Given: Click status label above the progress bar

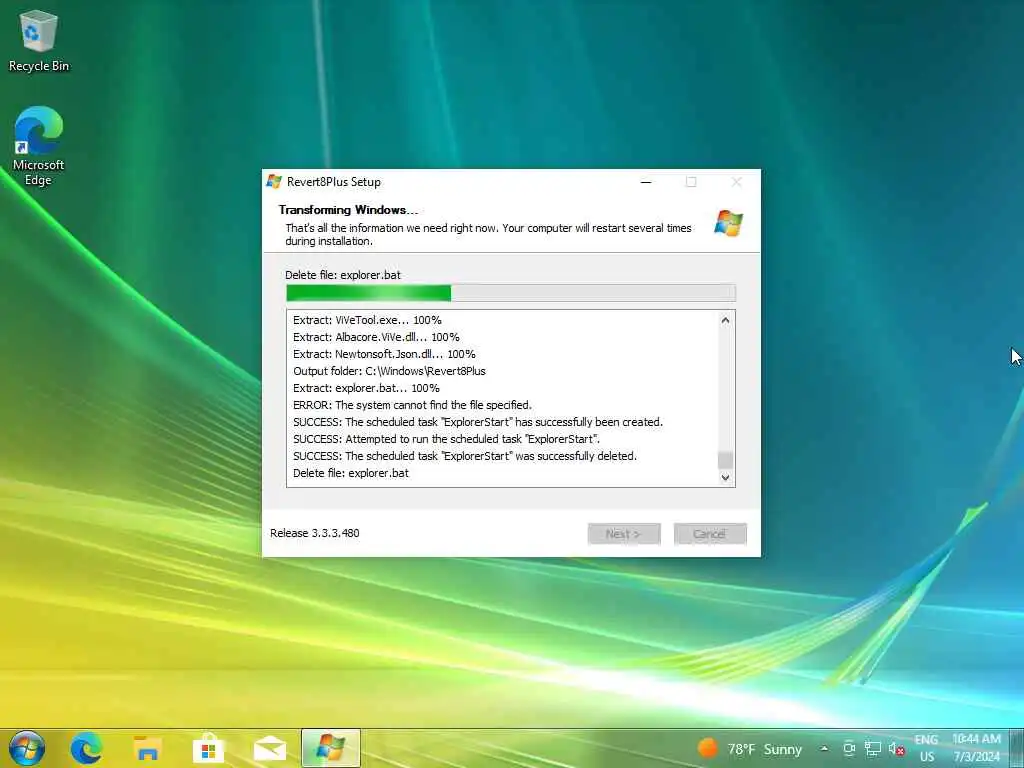Looking at the screenshot, I should click(343, 275).
